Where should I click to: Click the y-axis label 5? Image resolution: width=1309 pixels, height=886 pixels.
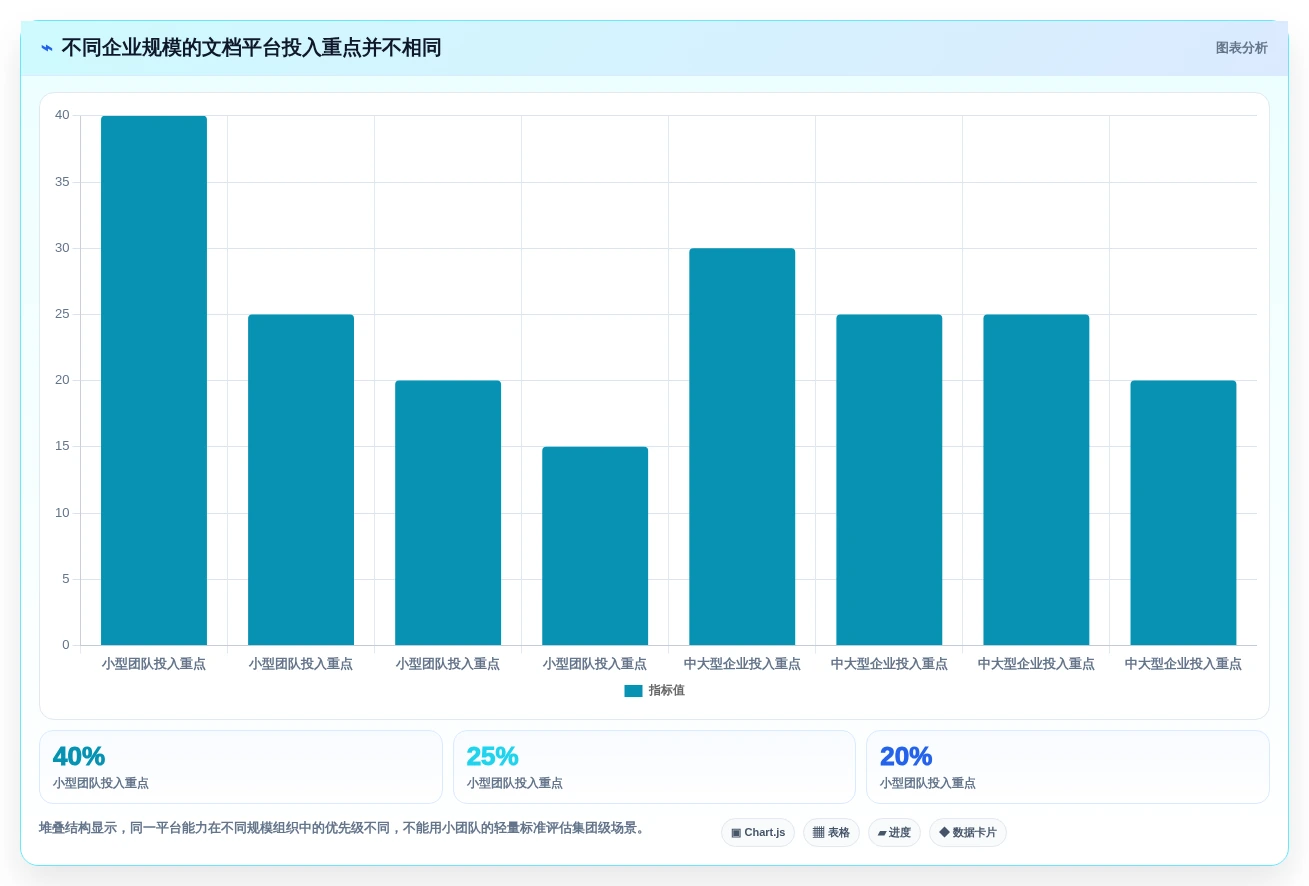pyautogui.click(x=66, y=579)
